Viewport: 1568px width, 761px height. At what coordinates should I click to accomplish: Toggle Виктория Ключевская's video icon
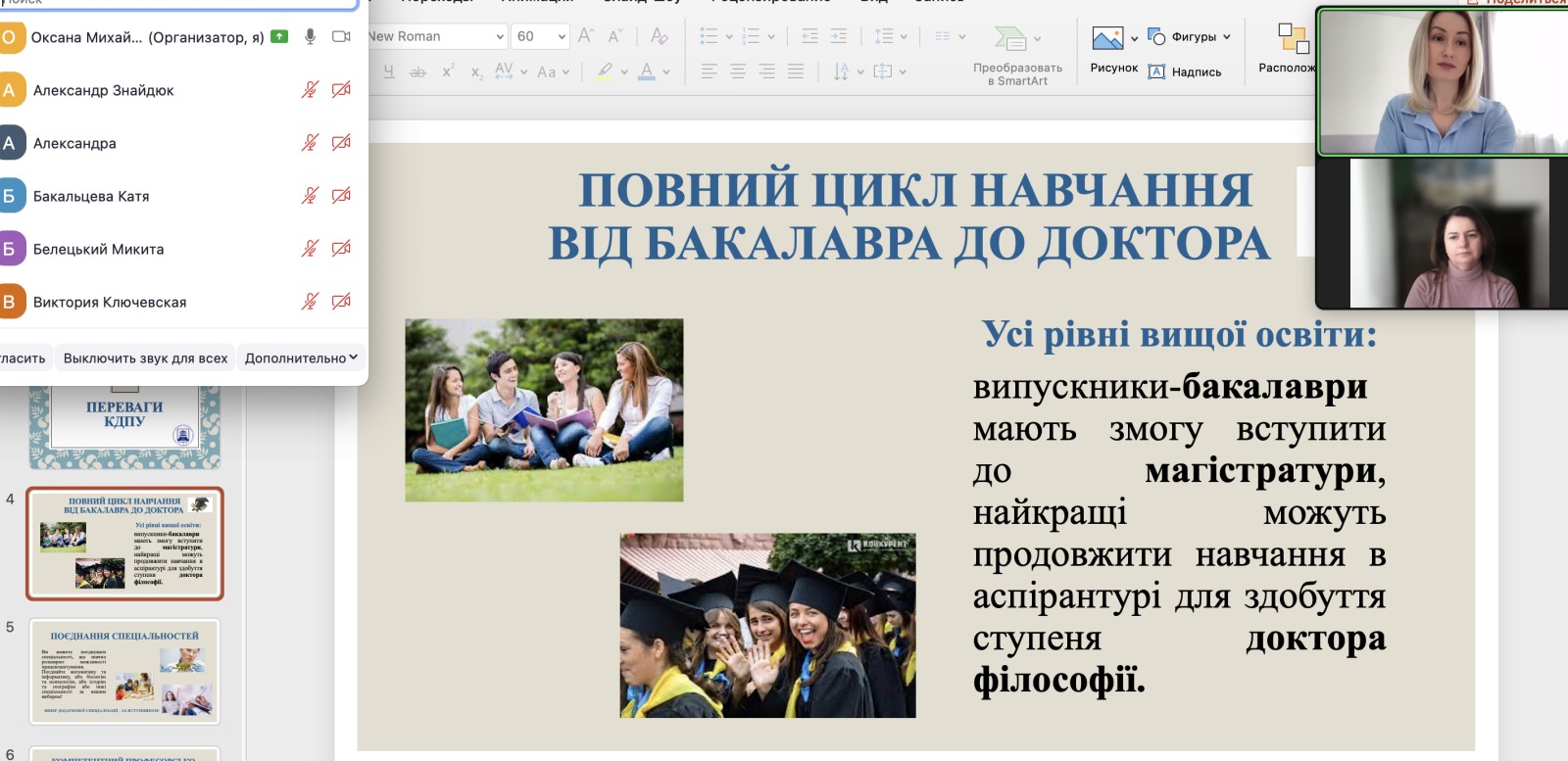point(341,302)
